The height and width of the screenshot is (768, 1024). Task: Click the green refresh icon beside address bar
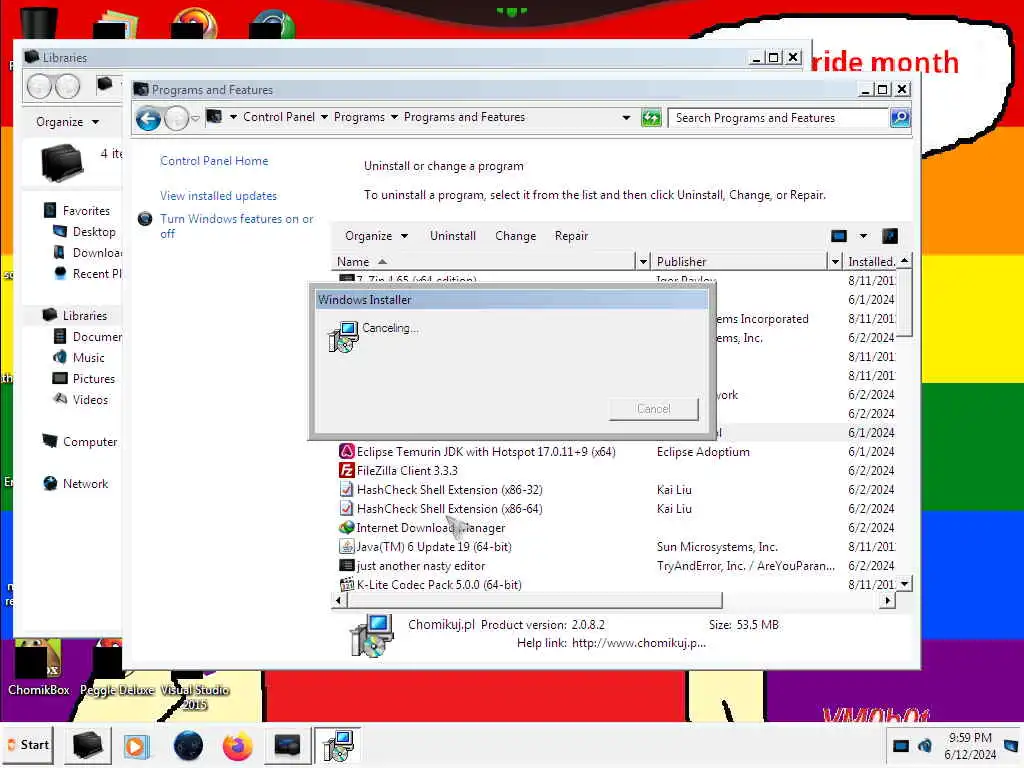[x=650, y=118]
